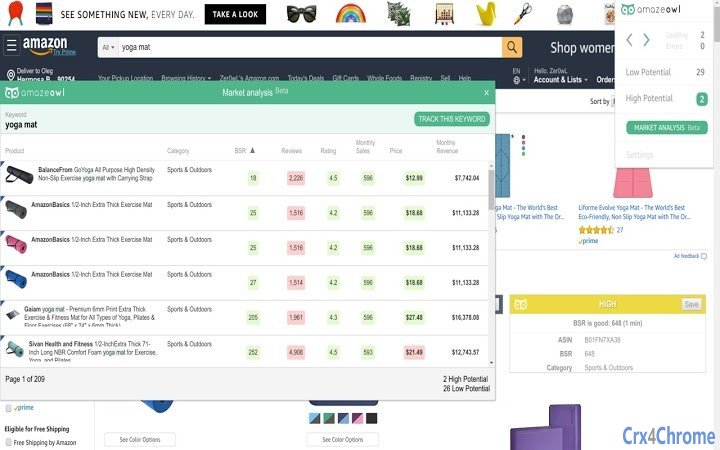This screenshot has width=720, height=450.
Task: Click the Shop women banner
Action: [582, 47]
